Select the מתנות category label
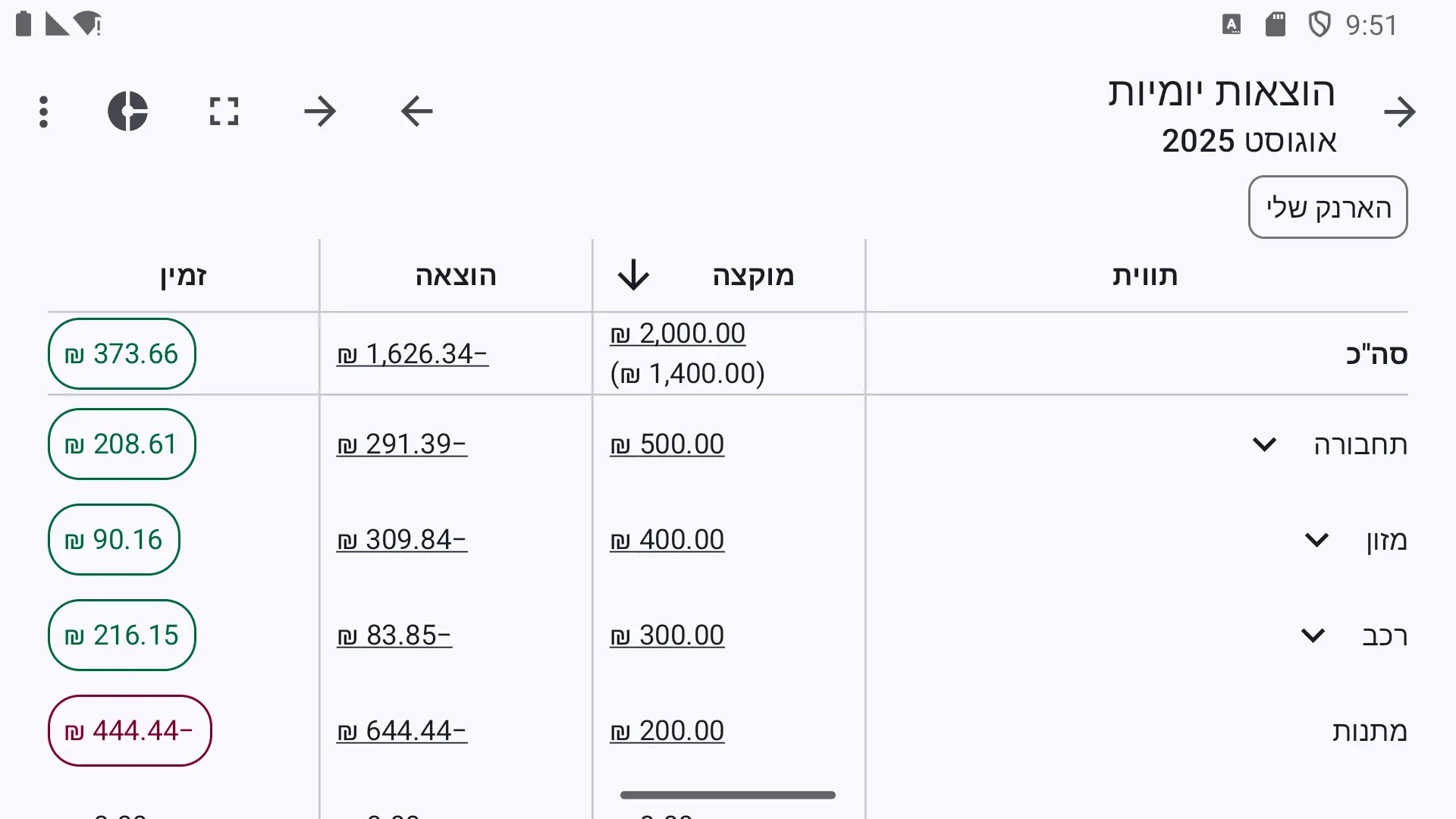 coord(1370,731)
